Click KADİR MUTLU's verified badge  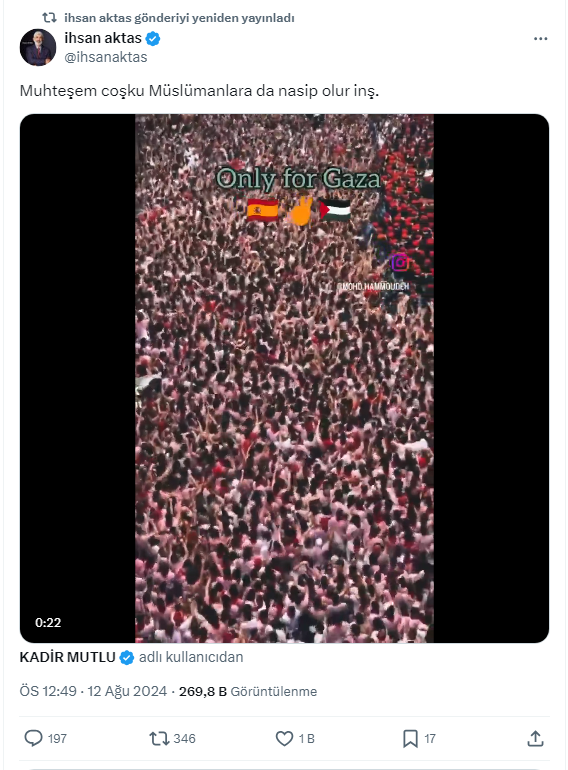click(127, 658)
